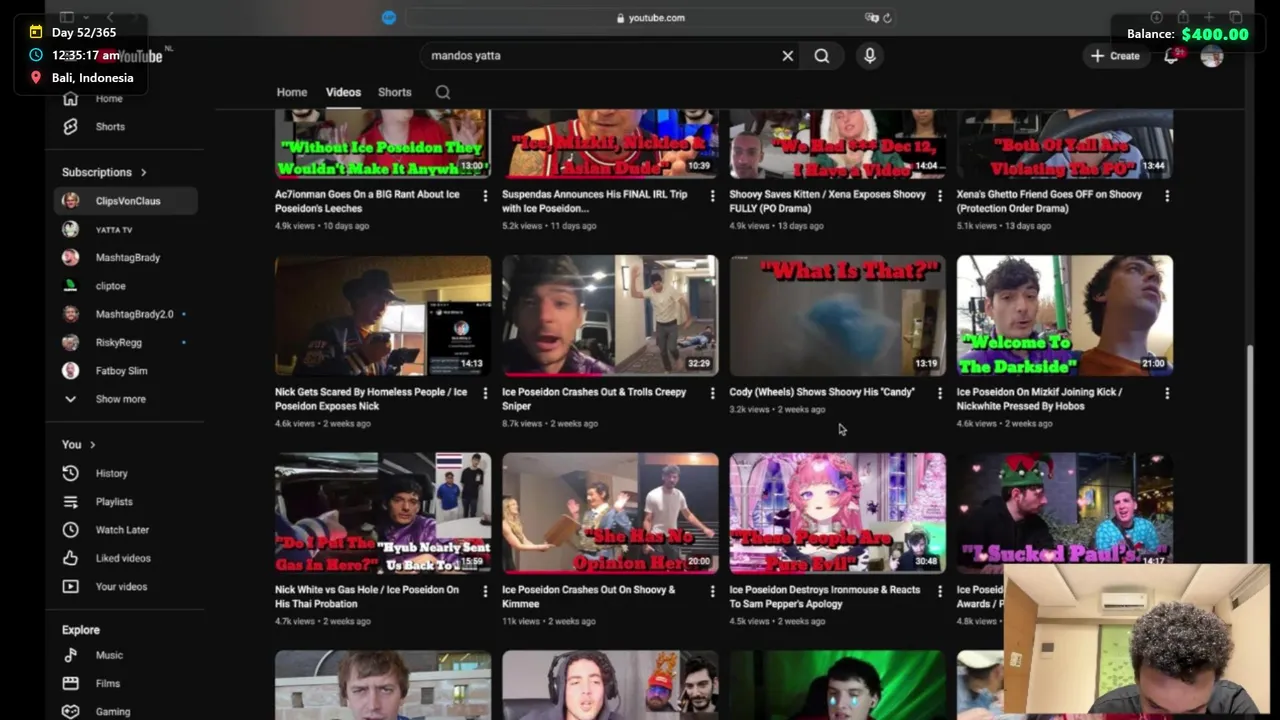Image resolution: width=1280 pixels, height=720 pixels.
Task: Open options menu for Xena's Ghetto Friend video
Action: 1167,196
